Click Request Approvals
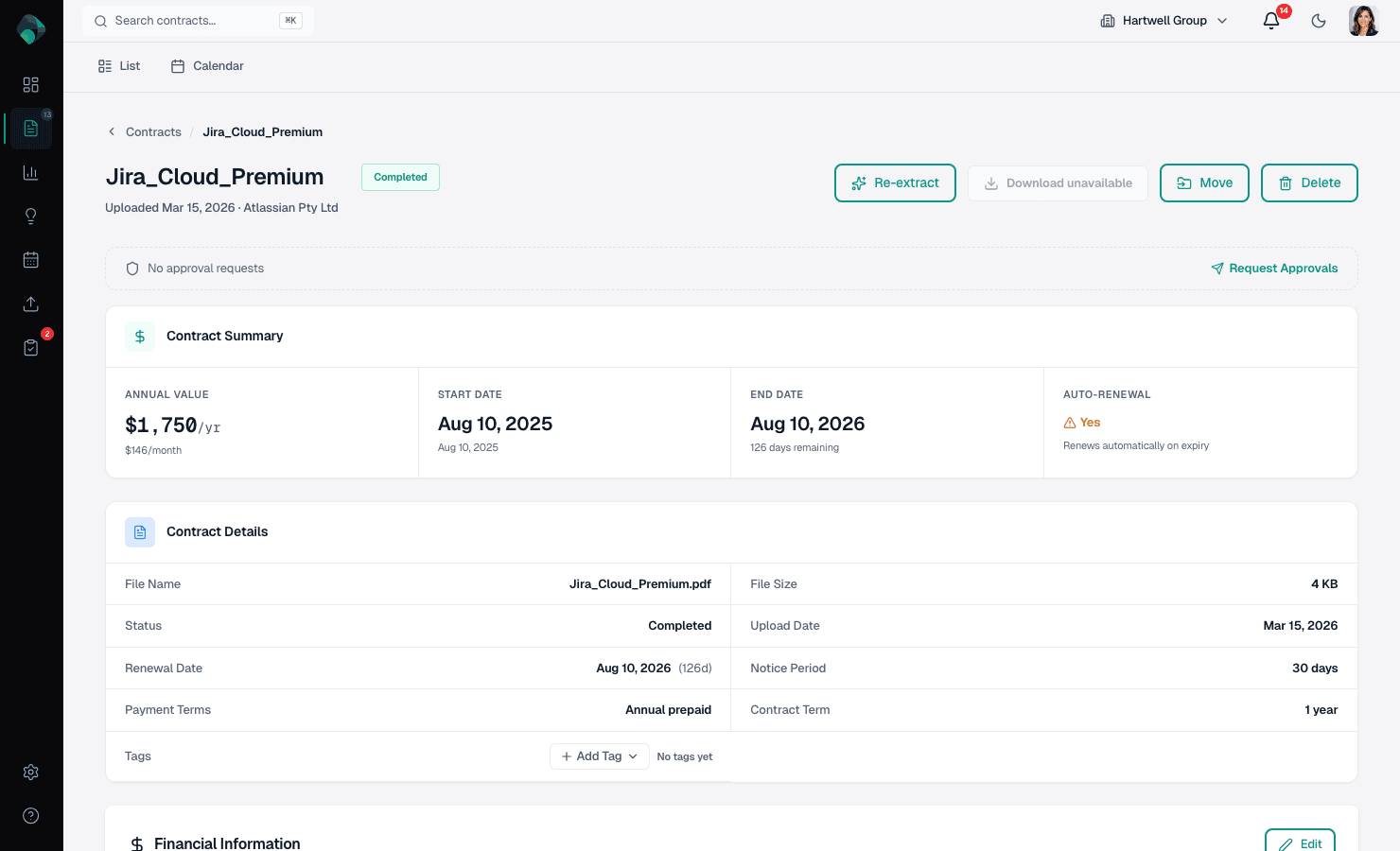 point(1274,269)
